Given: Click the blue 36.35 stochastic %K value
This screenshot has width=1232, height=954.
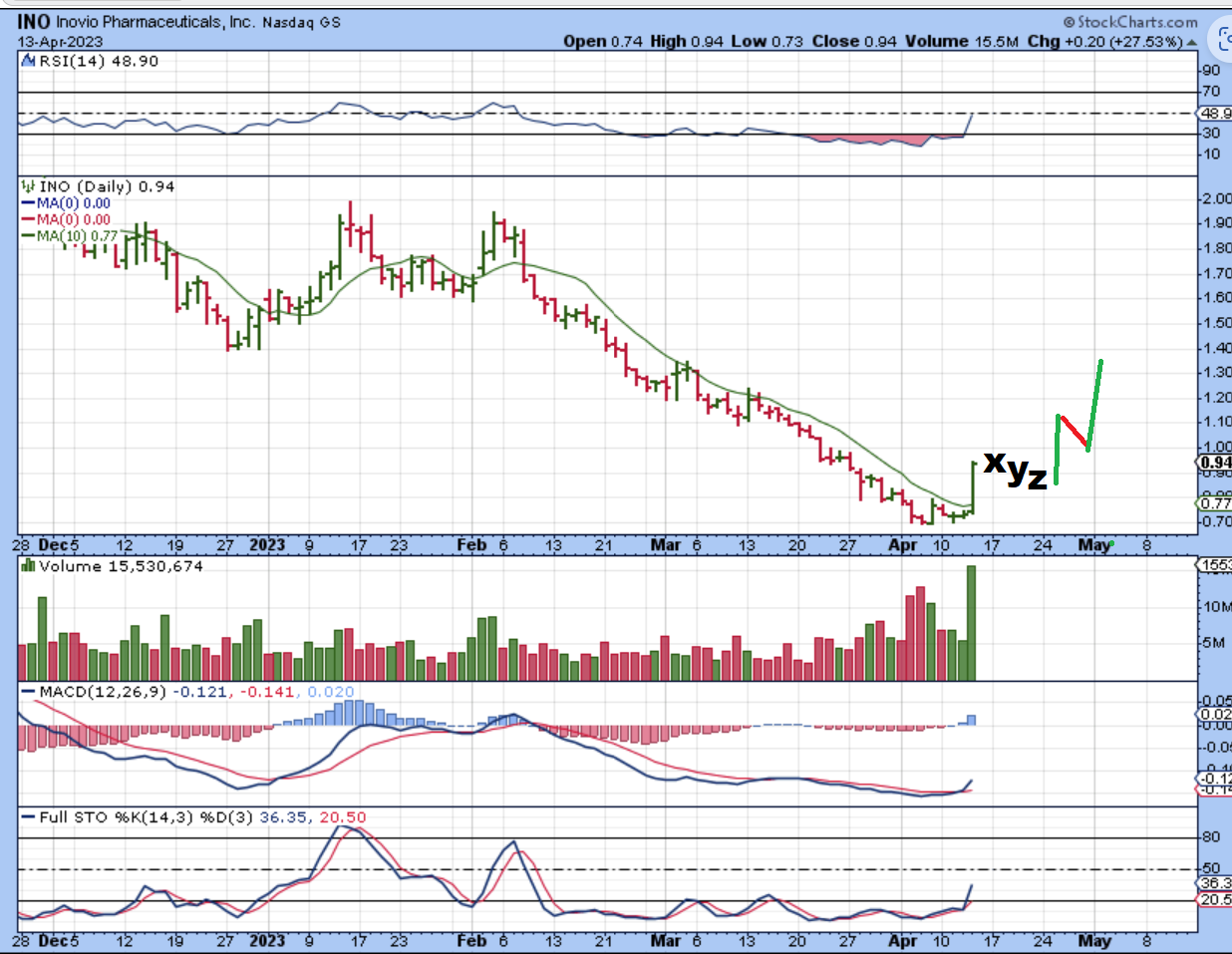Looking at the screenshot, I should pyautogui.click(x=284, y=817).
